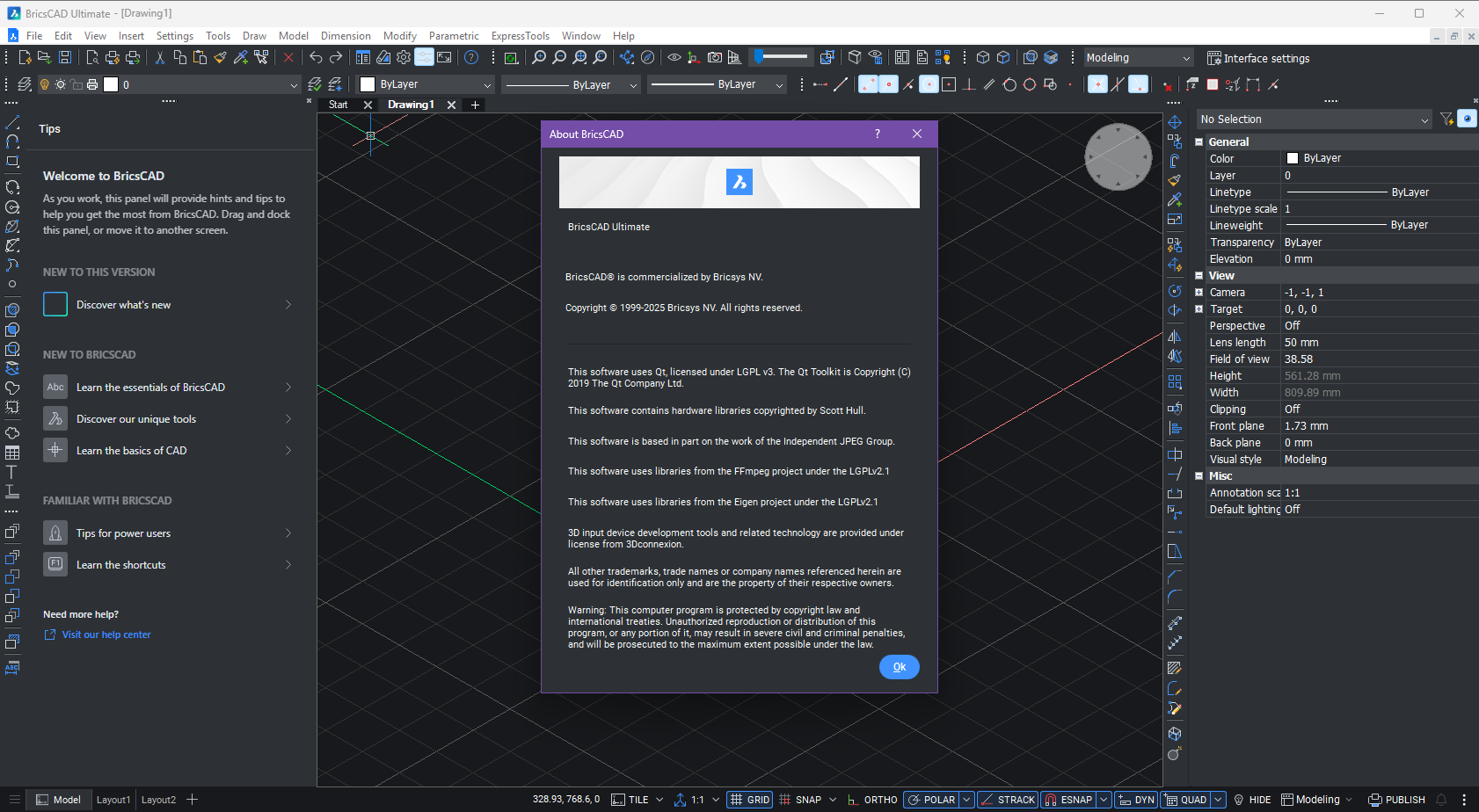Click the Save drawing icon
Viewport: 1479px width, 812px height.
pyautogui.click(x=65, y=58)
